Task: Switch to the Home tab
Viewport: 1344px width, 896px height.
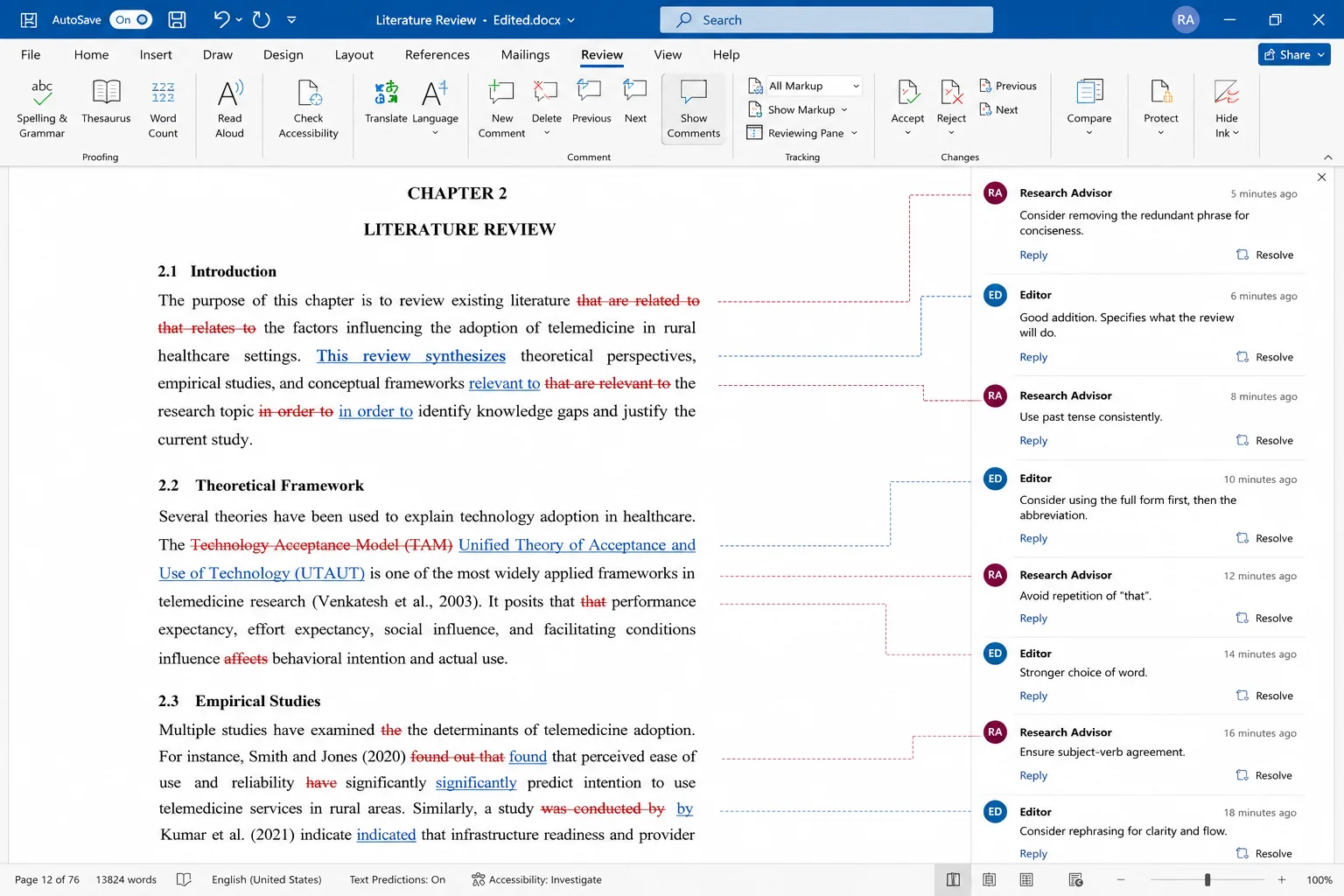Action: click(x=92, y=55)
